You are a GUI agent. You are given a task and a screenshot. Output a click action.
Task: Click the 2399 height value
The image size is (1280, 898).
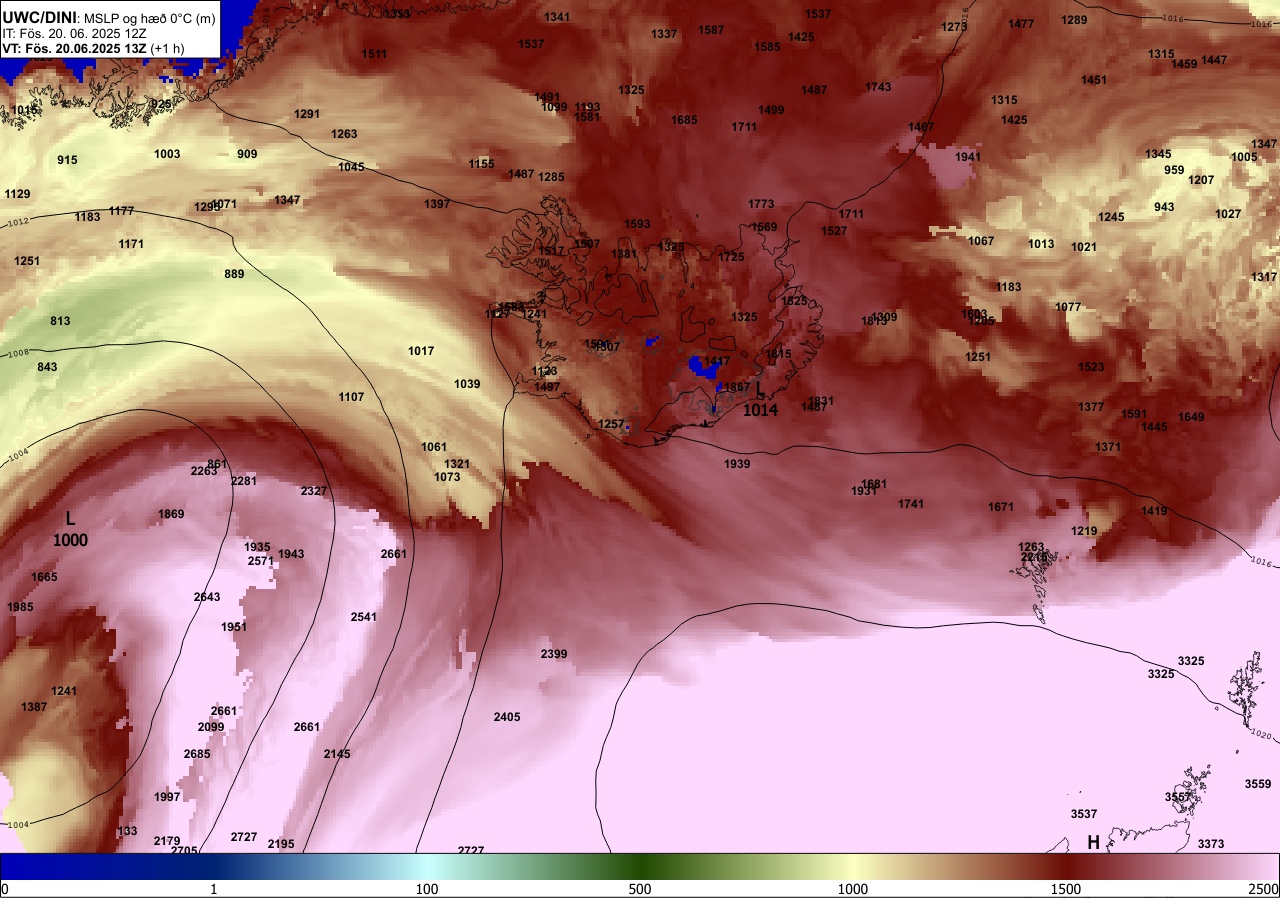pos(554,654)
